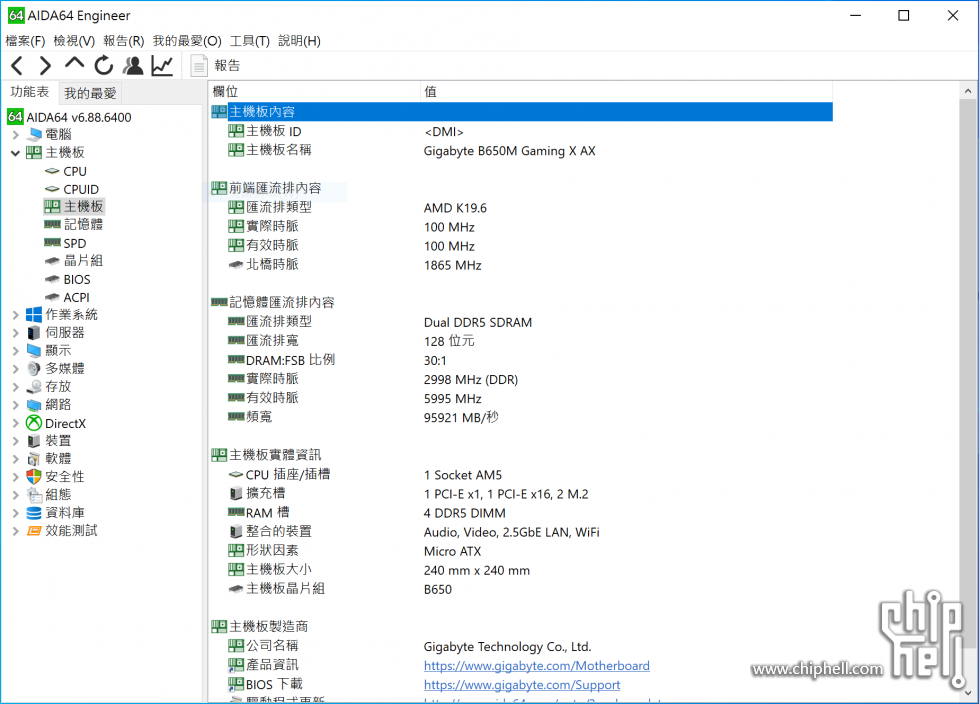
Task: Click the config icon beside 組態
Action: coord(34,495)
